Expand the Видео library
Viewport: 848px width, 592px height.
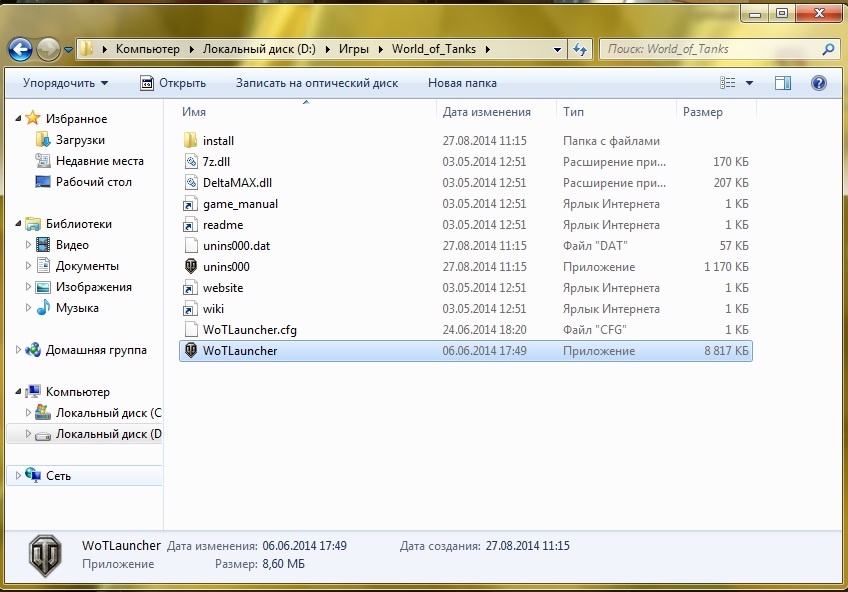pyautogui.click(x=29, y=245)
